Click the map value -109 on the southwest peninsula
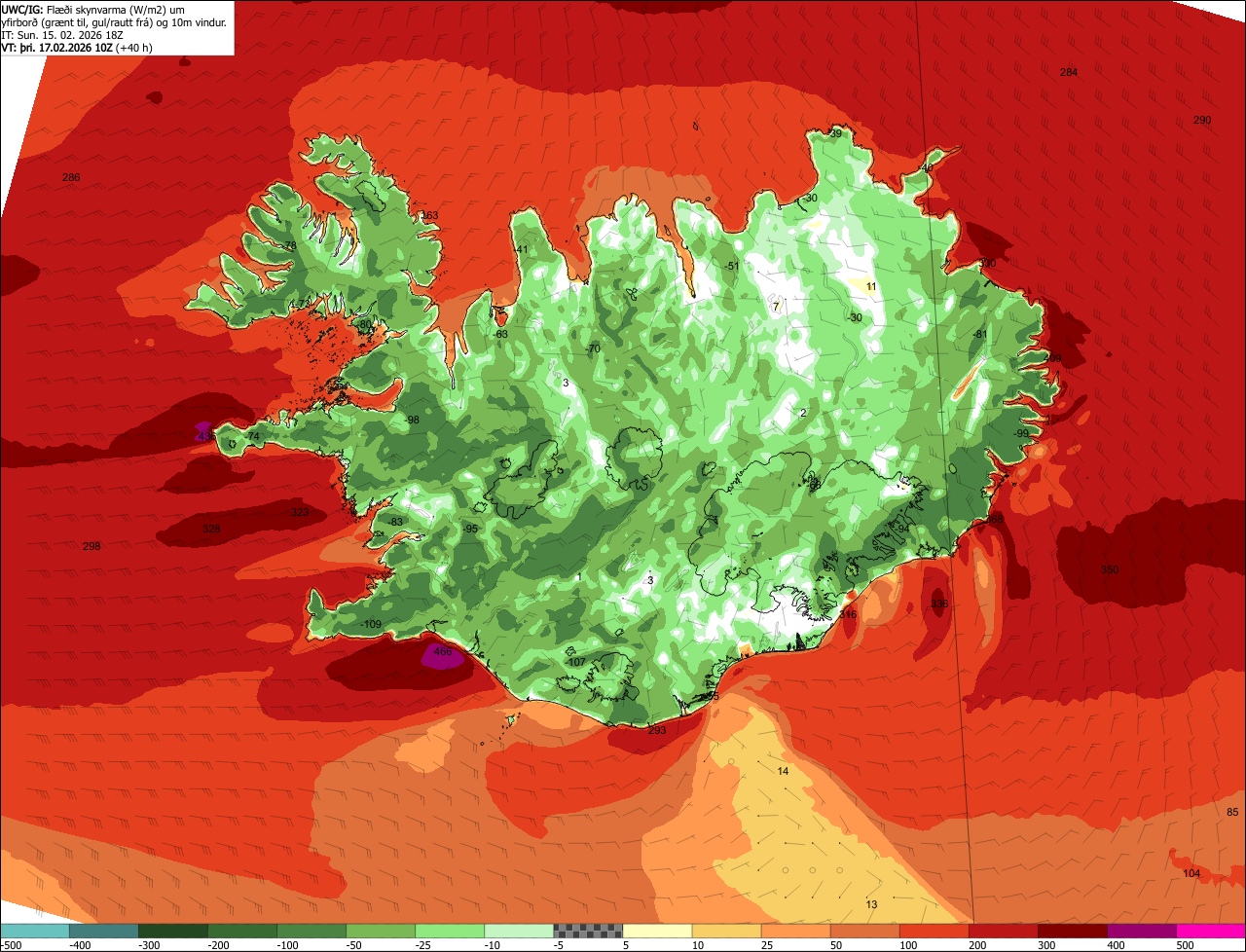1246x952 pixels. 371,624
